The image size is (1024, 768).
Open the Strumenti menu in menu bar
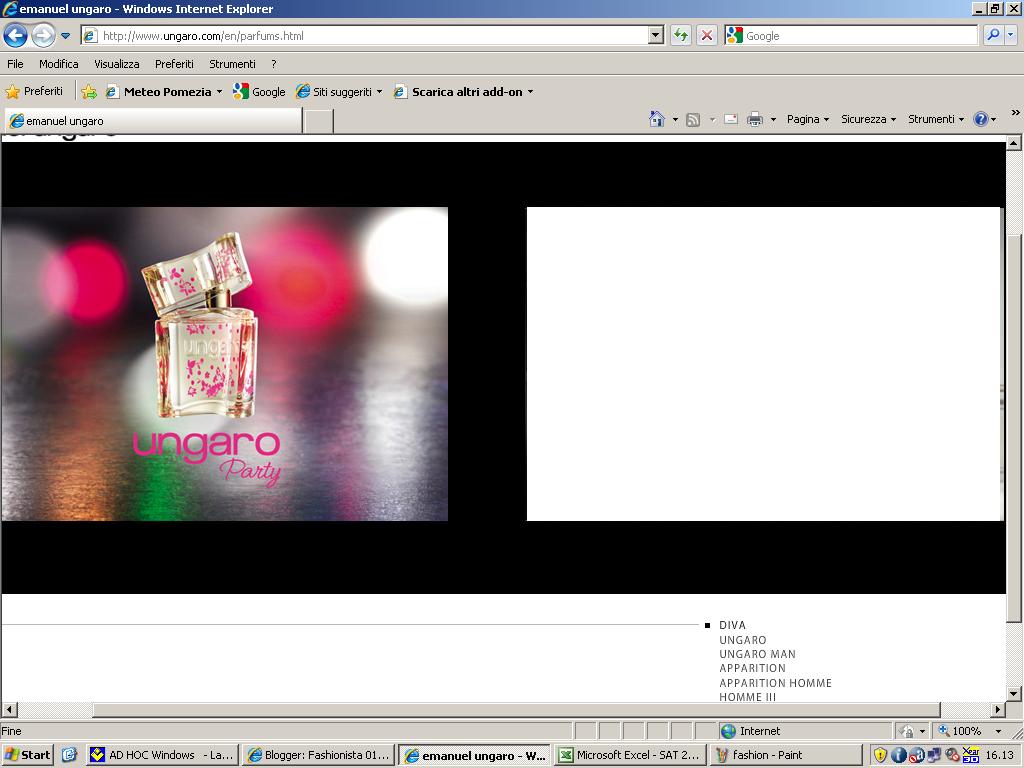tap(232, 64)
